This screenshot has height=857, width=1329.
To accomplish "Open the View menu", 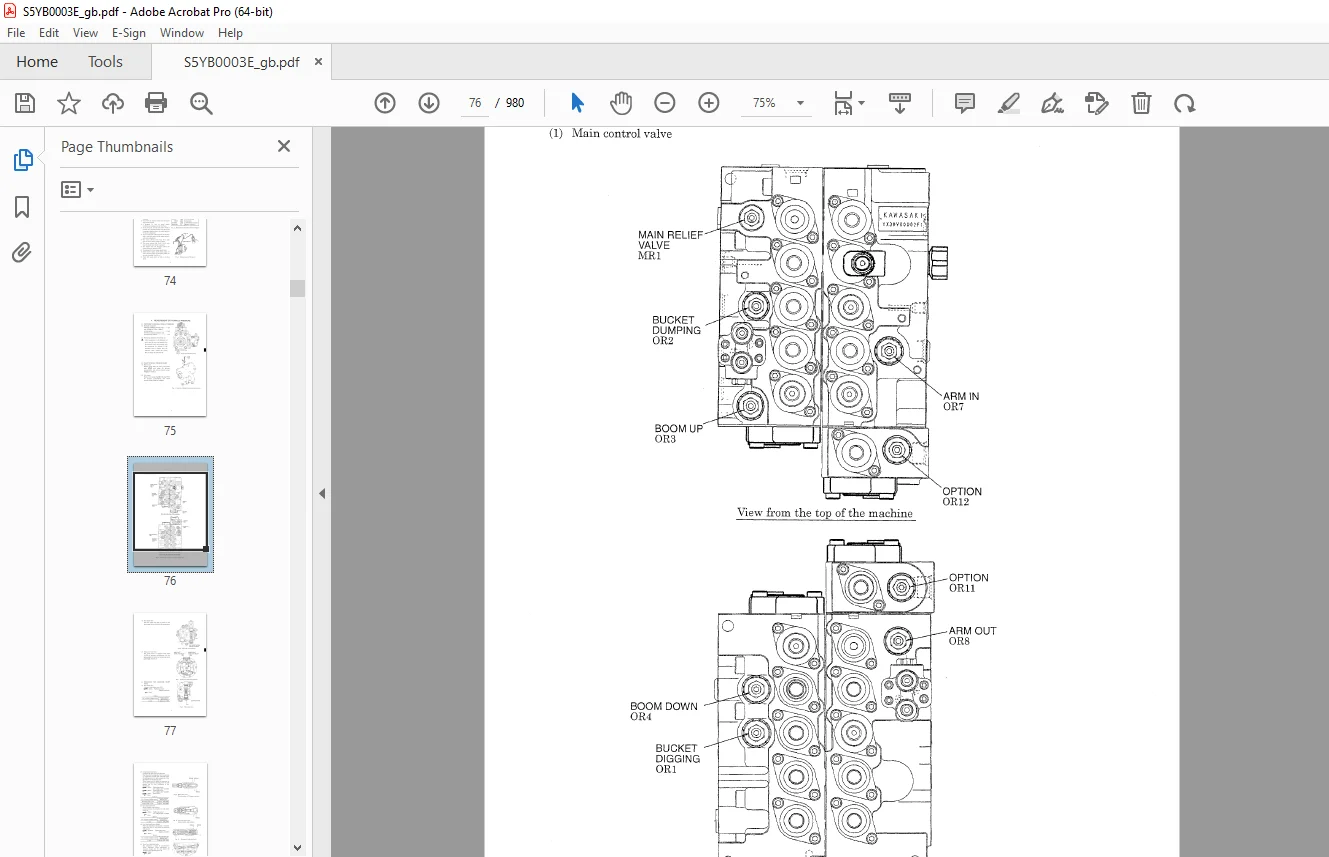I will (85, 33).
